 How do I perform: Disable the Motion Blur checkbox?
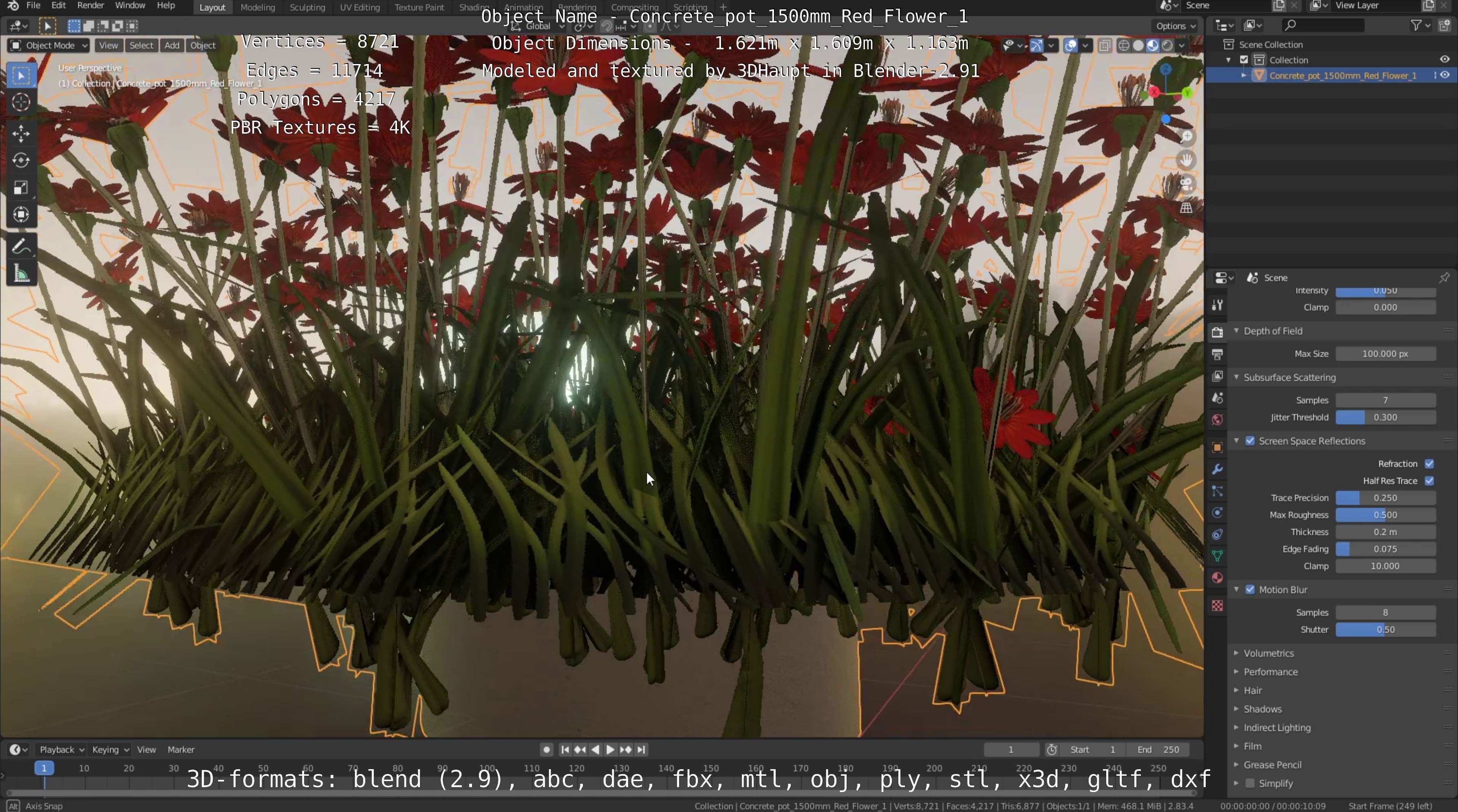(1250, 590)
